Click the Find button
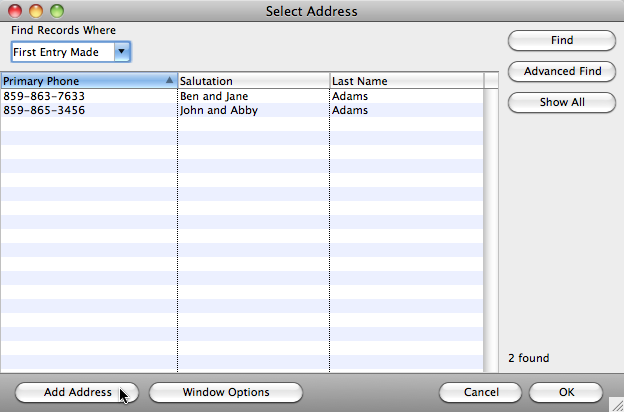This screenshot has height=412, width=624. (x=562, y=41)
